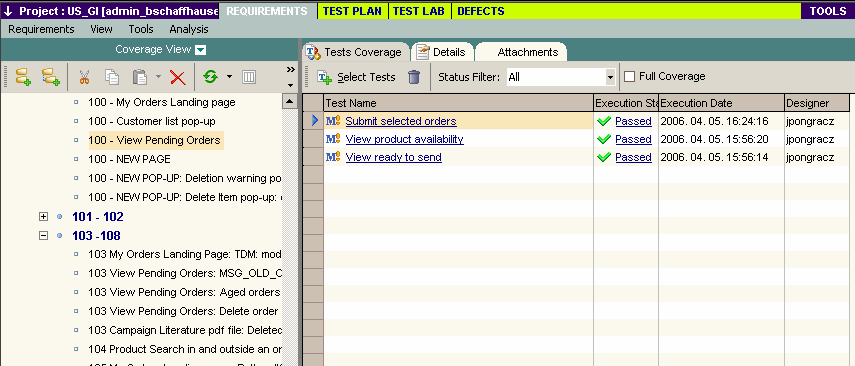855x366 pixels.
Task: Open the Paste options dropdown arrow
Action: 159,77
